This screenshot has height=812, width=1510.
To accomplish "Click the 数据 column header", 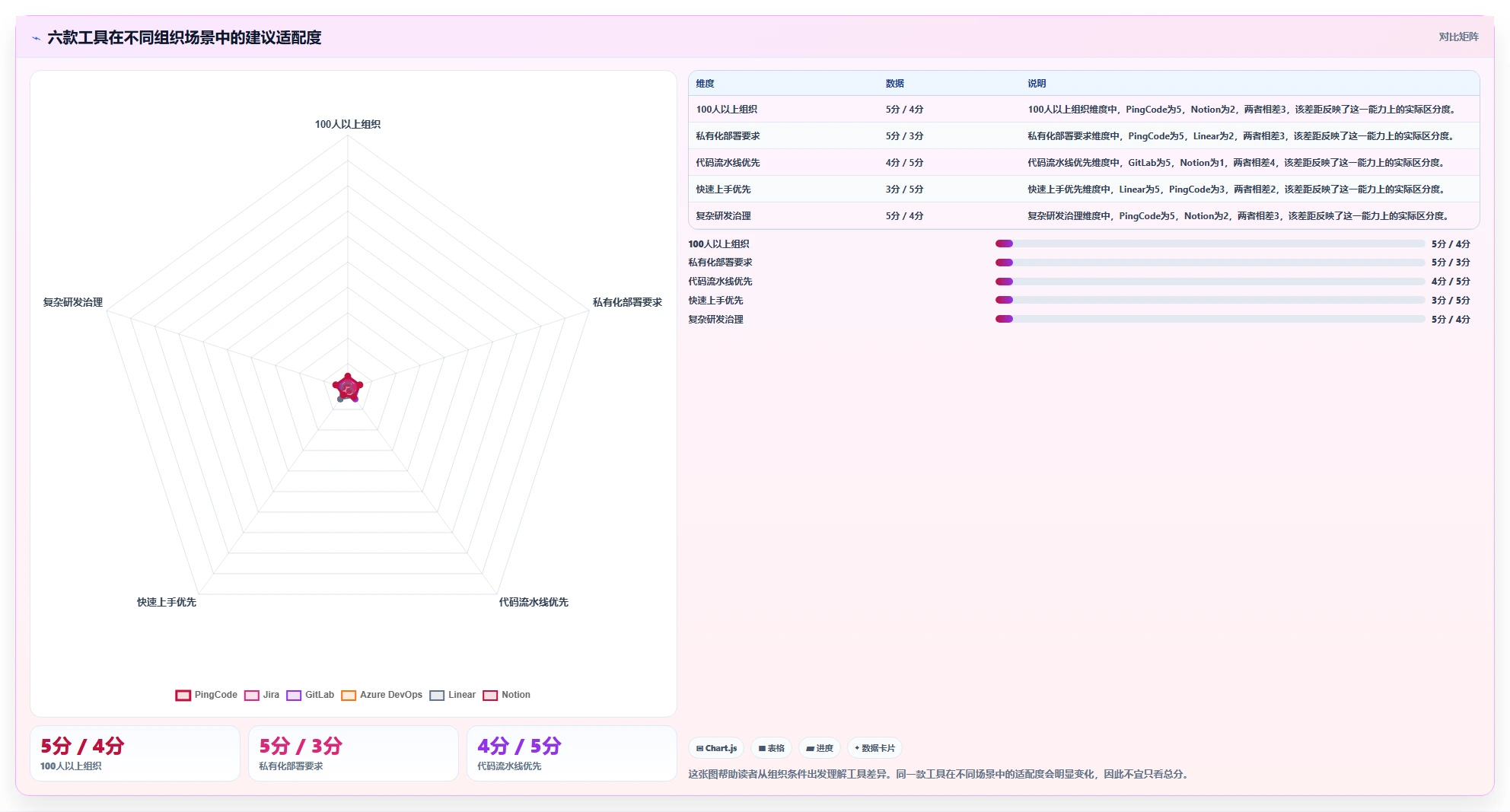I will (x=894, y=84).
